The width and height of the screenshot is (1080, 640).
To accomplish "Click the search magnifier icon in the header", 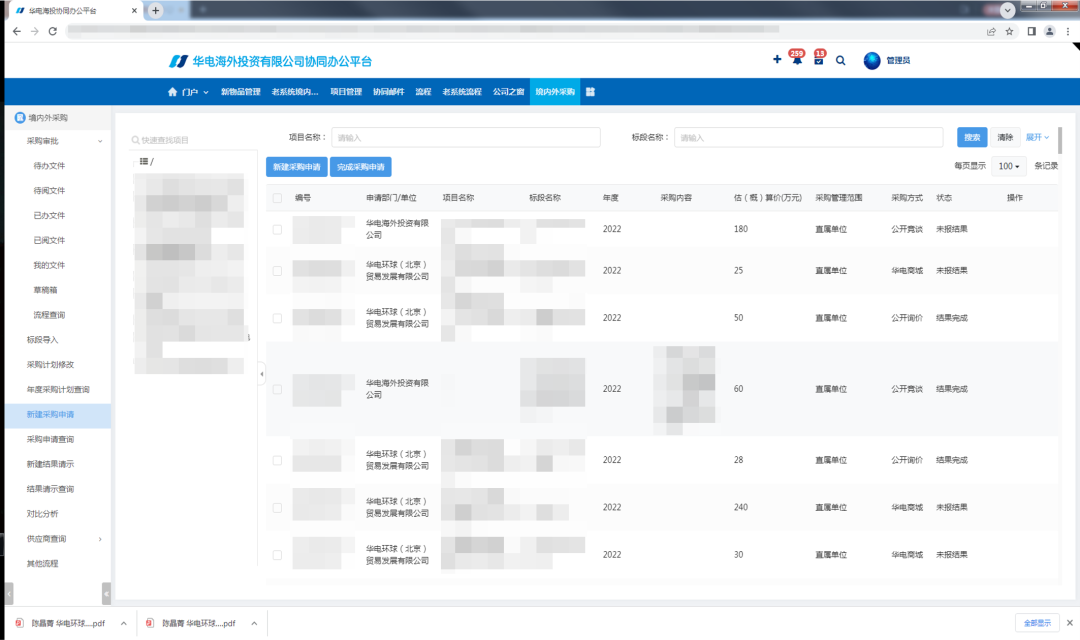I will coord(841,61).
